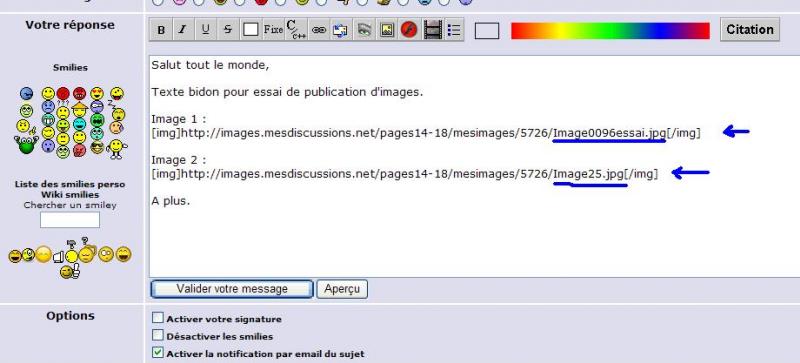Insert the red smiley baring teeth
The height and width of the screenshot is (363, 800).
coord(79,93)
